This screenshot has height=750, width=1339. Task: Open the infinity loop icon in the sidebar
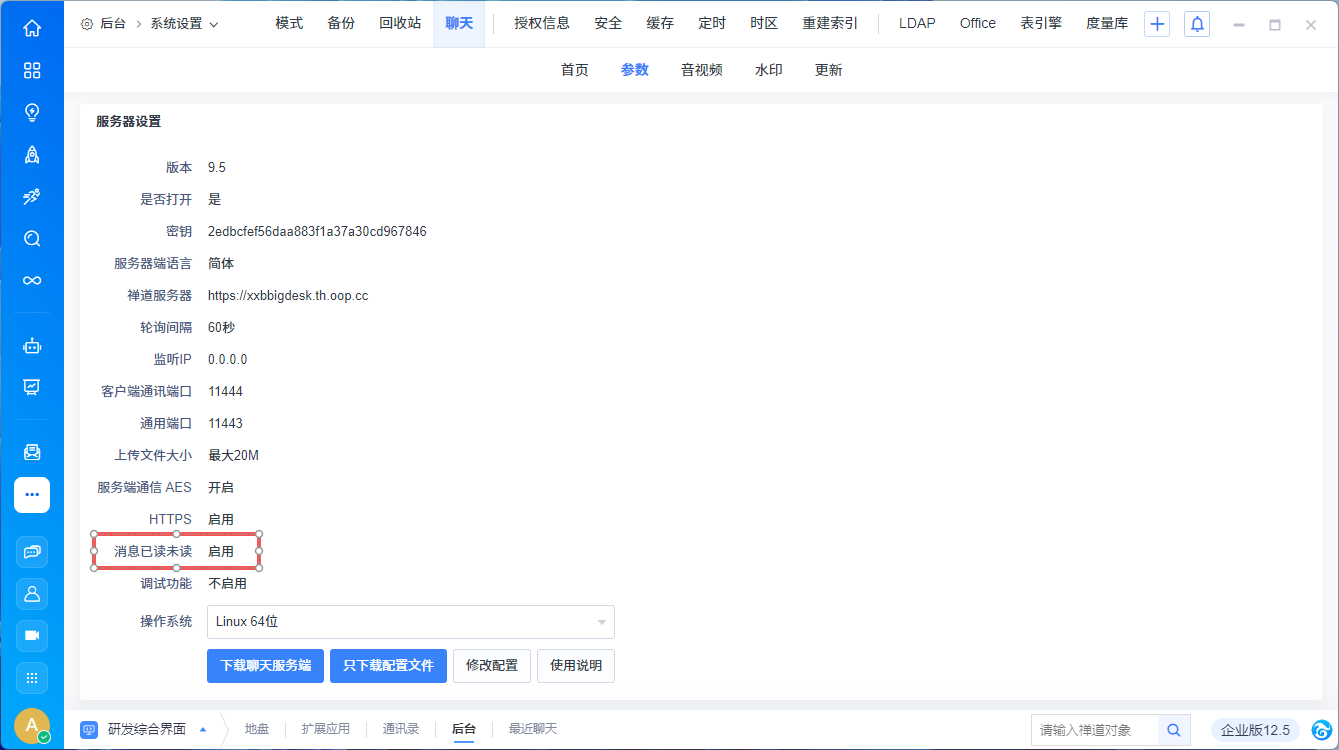[x=32, y=280]
